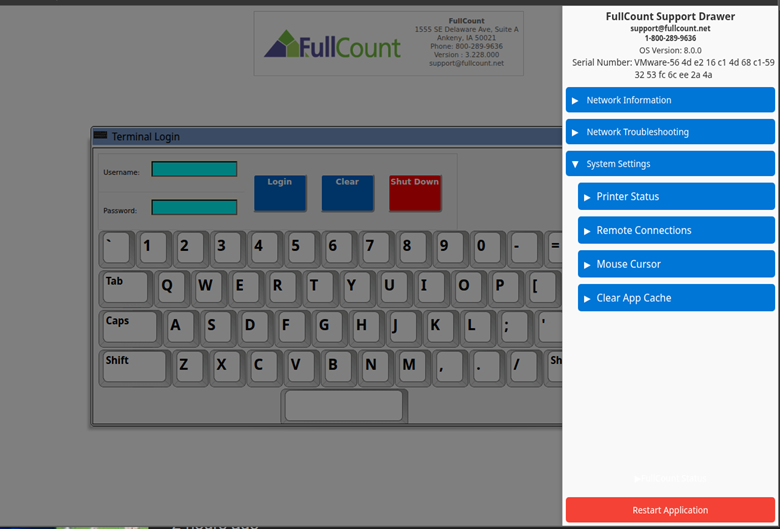780x529 pixels.
Task: Tap the M key
Action: [412, 368]
